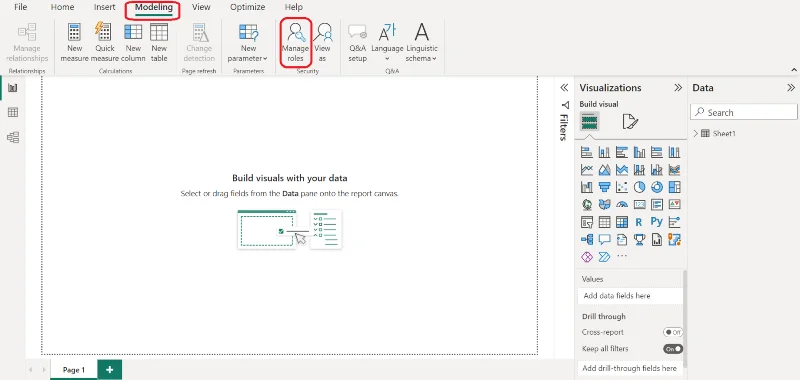Viewport: 800px width, 380px height.
Task: Insert a scatter chart visual
Action: (622, 187)
